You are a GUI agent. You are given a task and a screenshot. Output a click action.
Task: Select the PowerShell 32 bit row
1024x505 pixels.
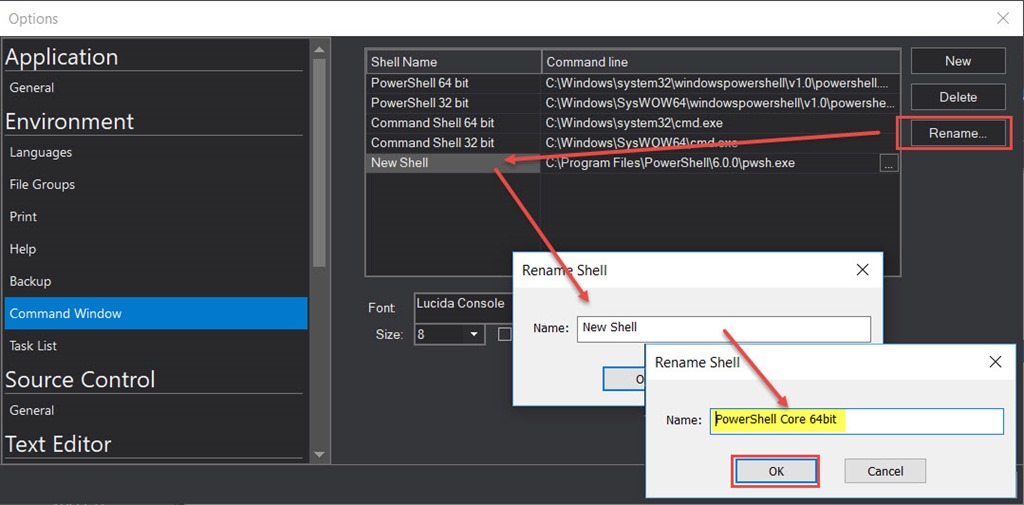632,103
